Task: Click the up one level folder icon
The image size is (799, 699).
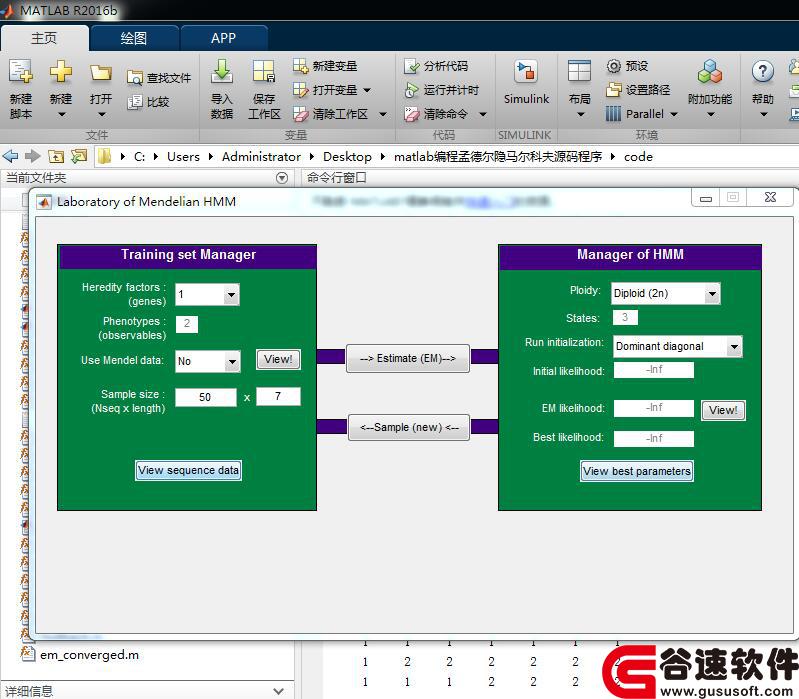Action: click(x=56, y=156)
